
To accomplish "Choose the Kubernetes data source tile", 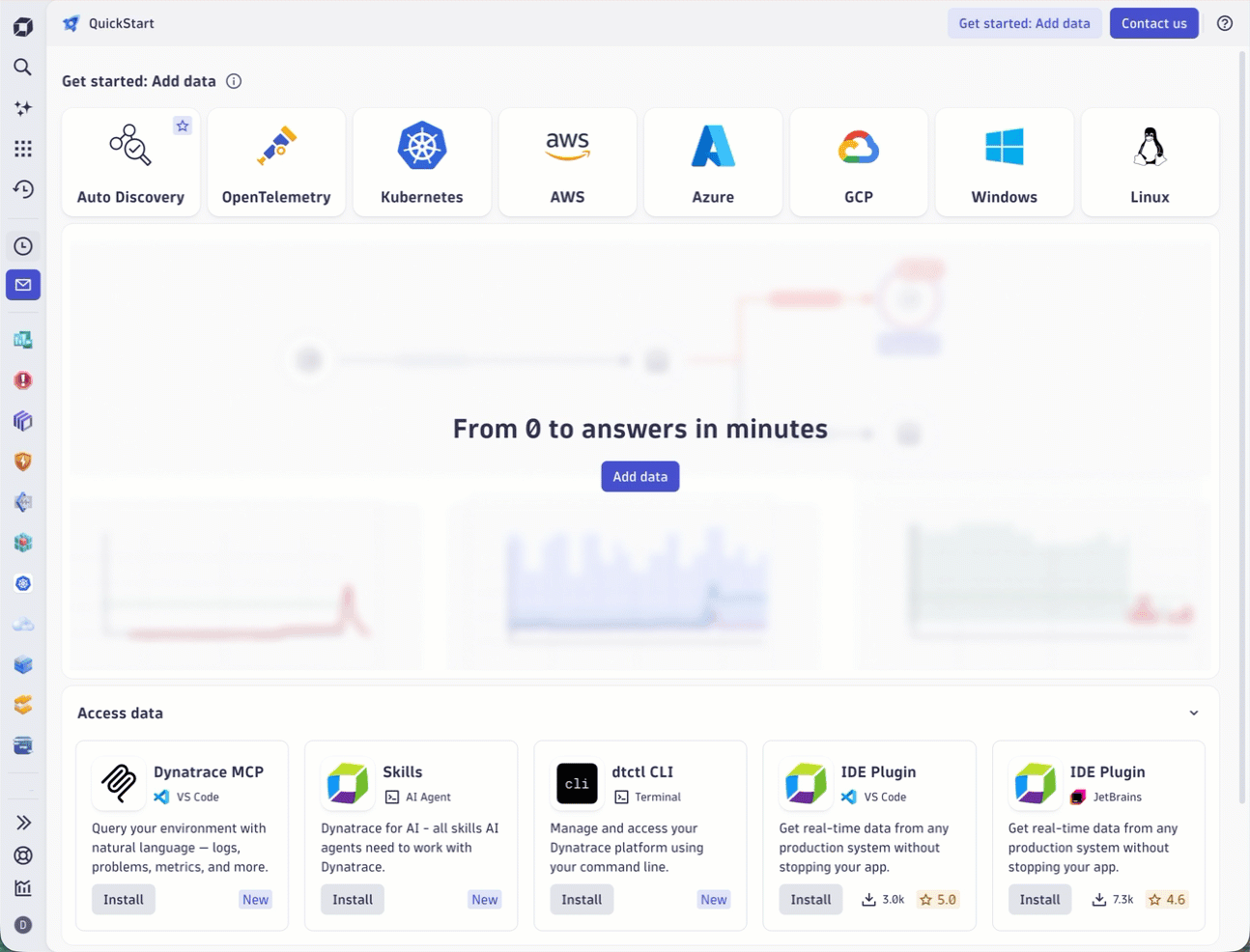I will click(422, 162).
